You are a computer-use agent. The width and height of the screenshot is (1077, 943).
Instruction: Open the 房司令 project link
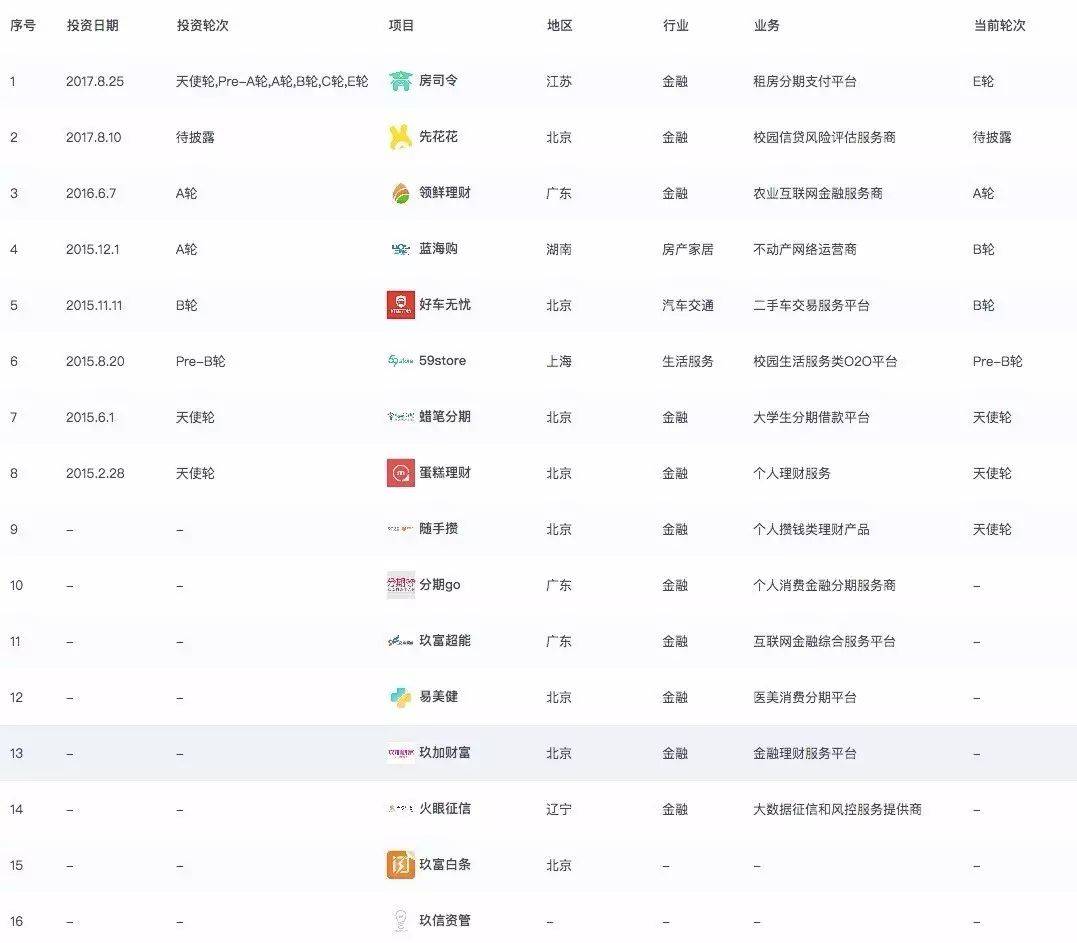point(438,81)
